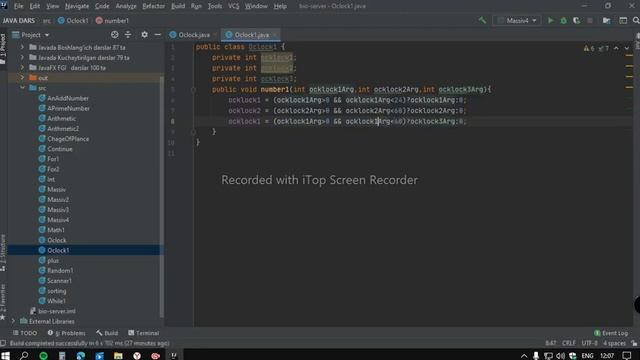Open Project panel settings gear
Screen dimensions: 640x360
point(144,35)
